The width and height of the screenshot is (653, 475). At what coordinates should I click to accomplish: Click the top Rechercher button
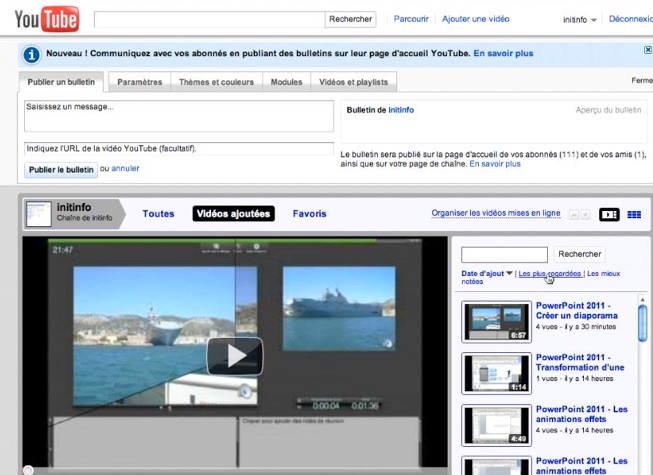coord(350,19)
